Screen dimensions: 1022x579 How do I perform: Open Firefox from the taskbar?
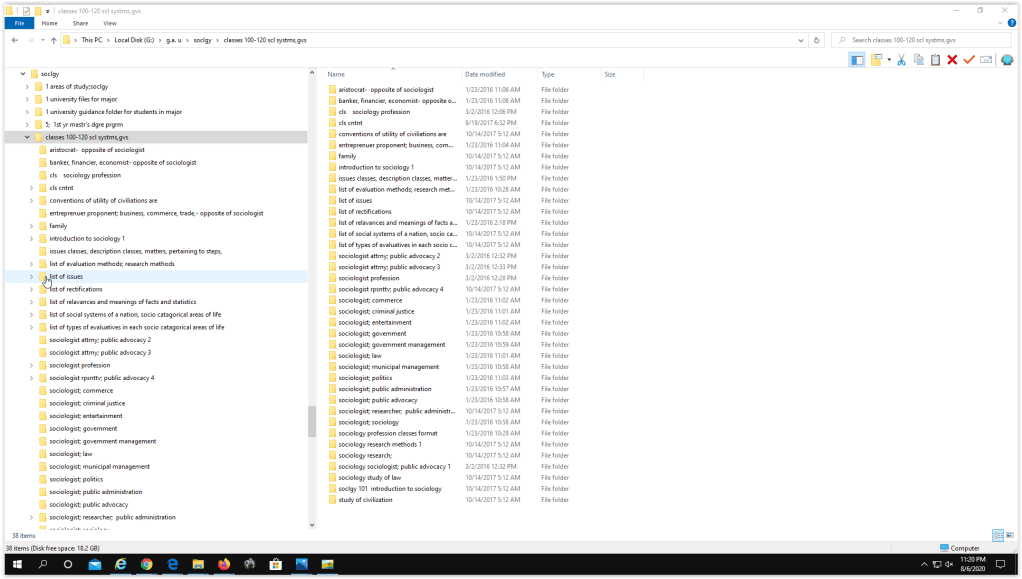[224, 564]
